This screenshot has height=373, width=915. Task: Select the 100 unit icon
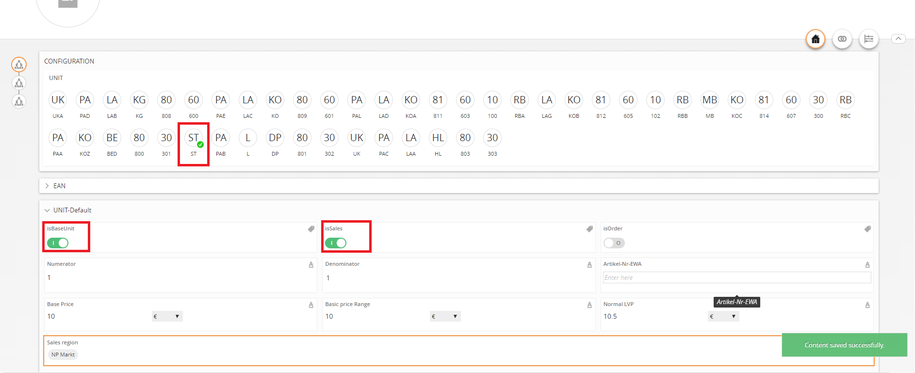click(x=492, y=100)
